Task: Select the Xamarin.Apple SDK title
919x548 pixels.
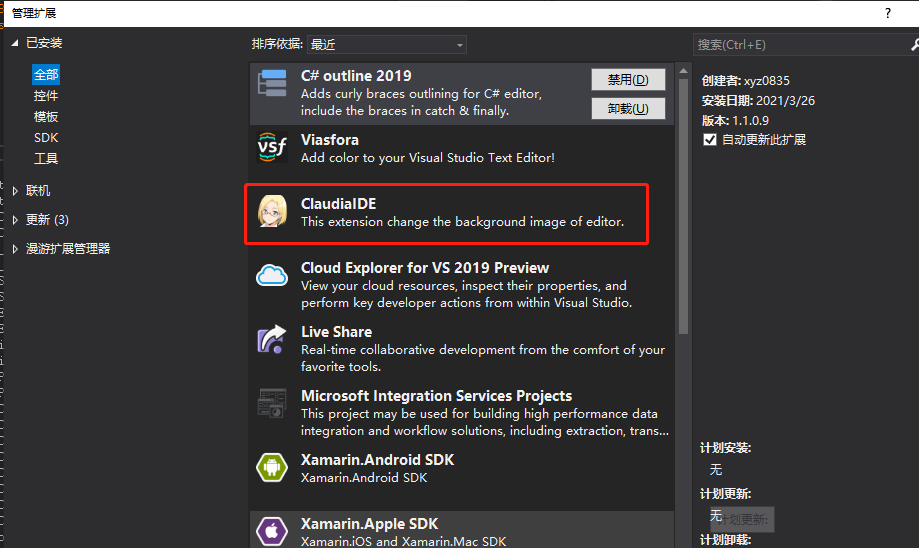Action: pyautogui.click(x=369, y=523)
